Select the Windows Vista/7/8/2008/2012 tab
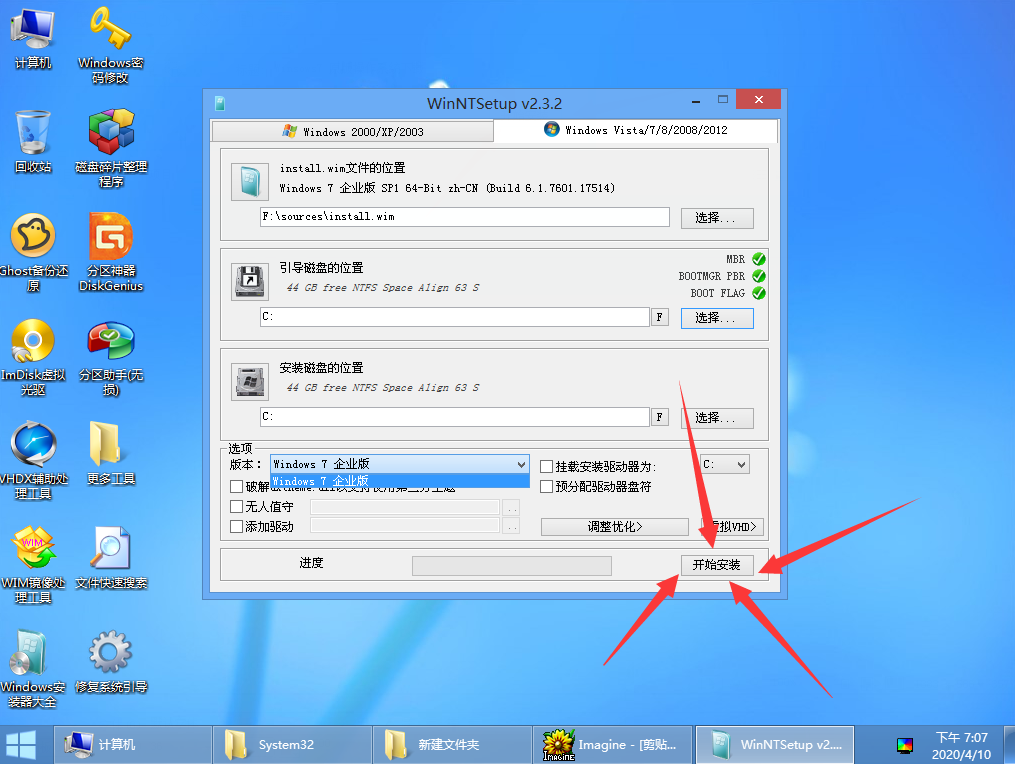Screen dimensions: 1015x764 pyautogui.click(x=635, y=130)
